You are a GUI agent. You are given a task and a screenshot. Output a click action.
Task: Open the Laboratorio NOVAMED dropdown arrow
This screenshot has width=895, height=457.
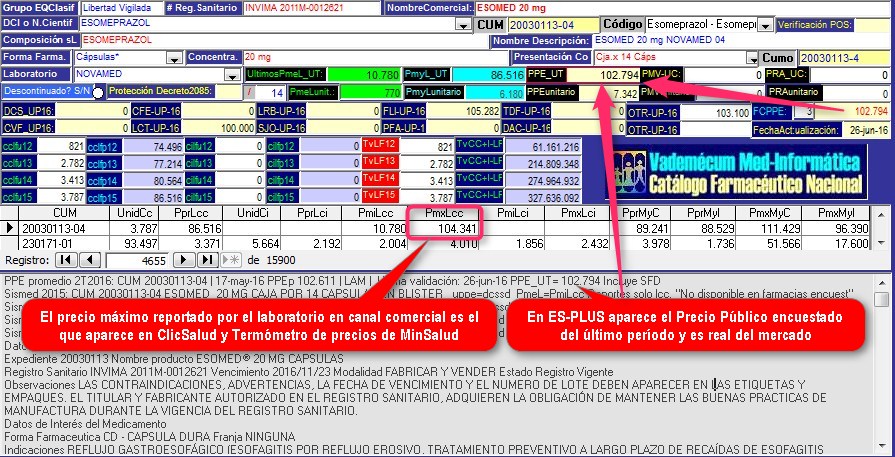click(x=232, y=75)
